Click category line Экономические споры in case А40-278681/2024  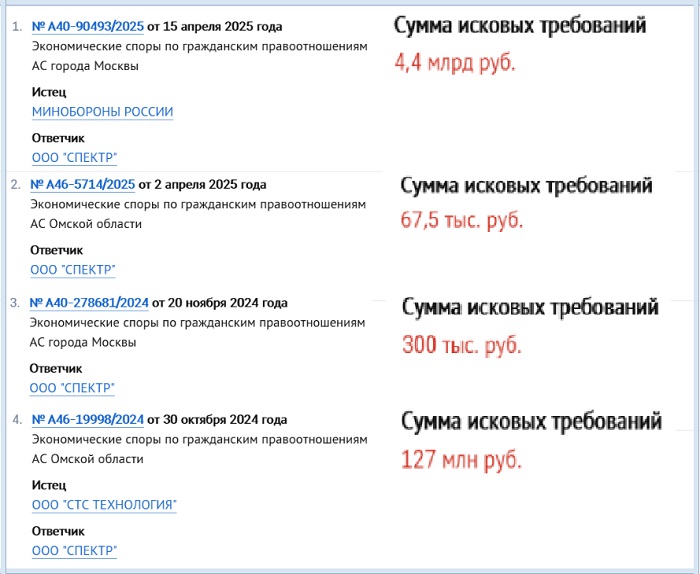point(197,323)
